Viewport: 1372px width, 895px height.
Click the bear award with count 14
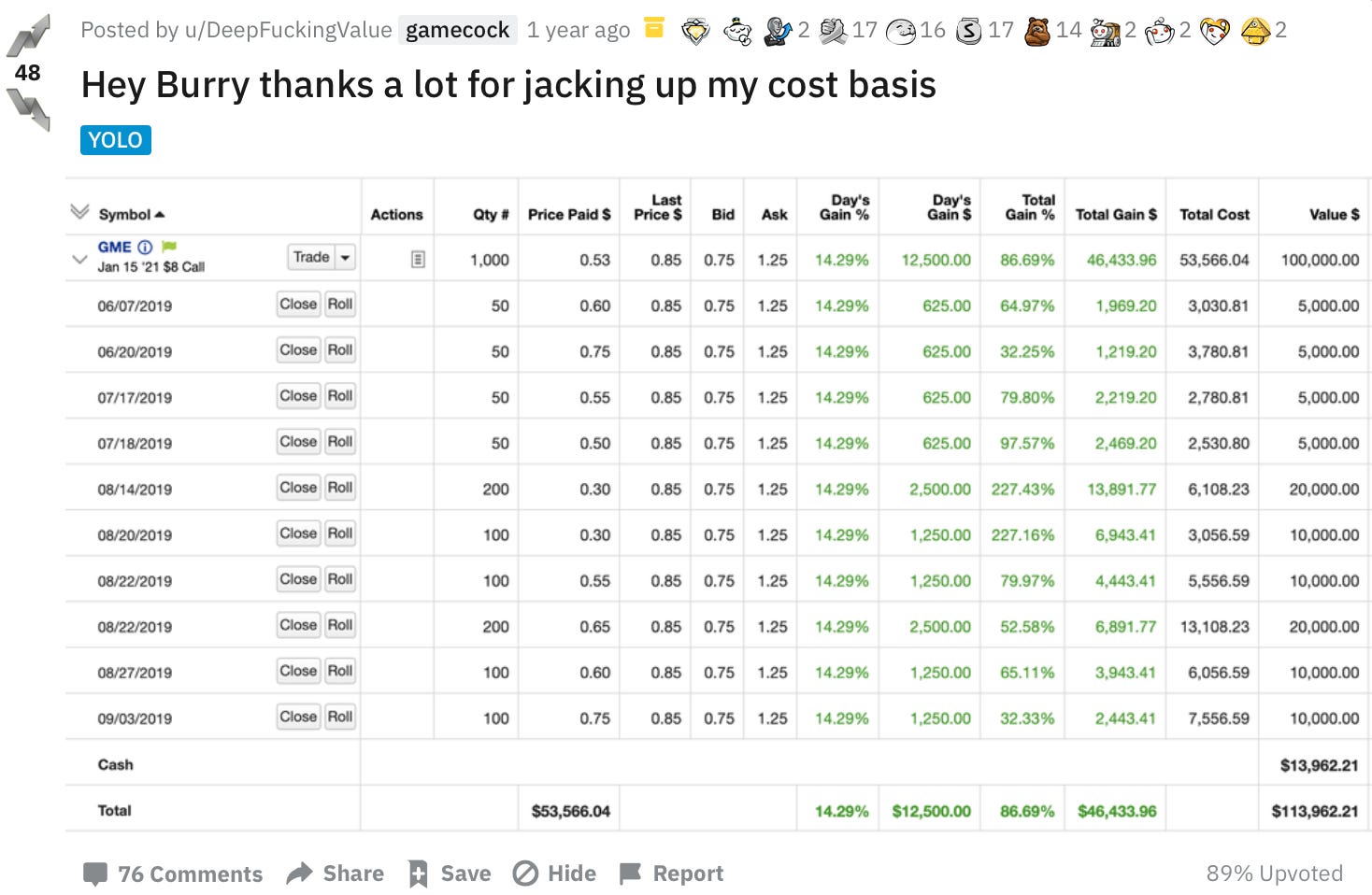point(1036,31)
